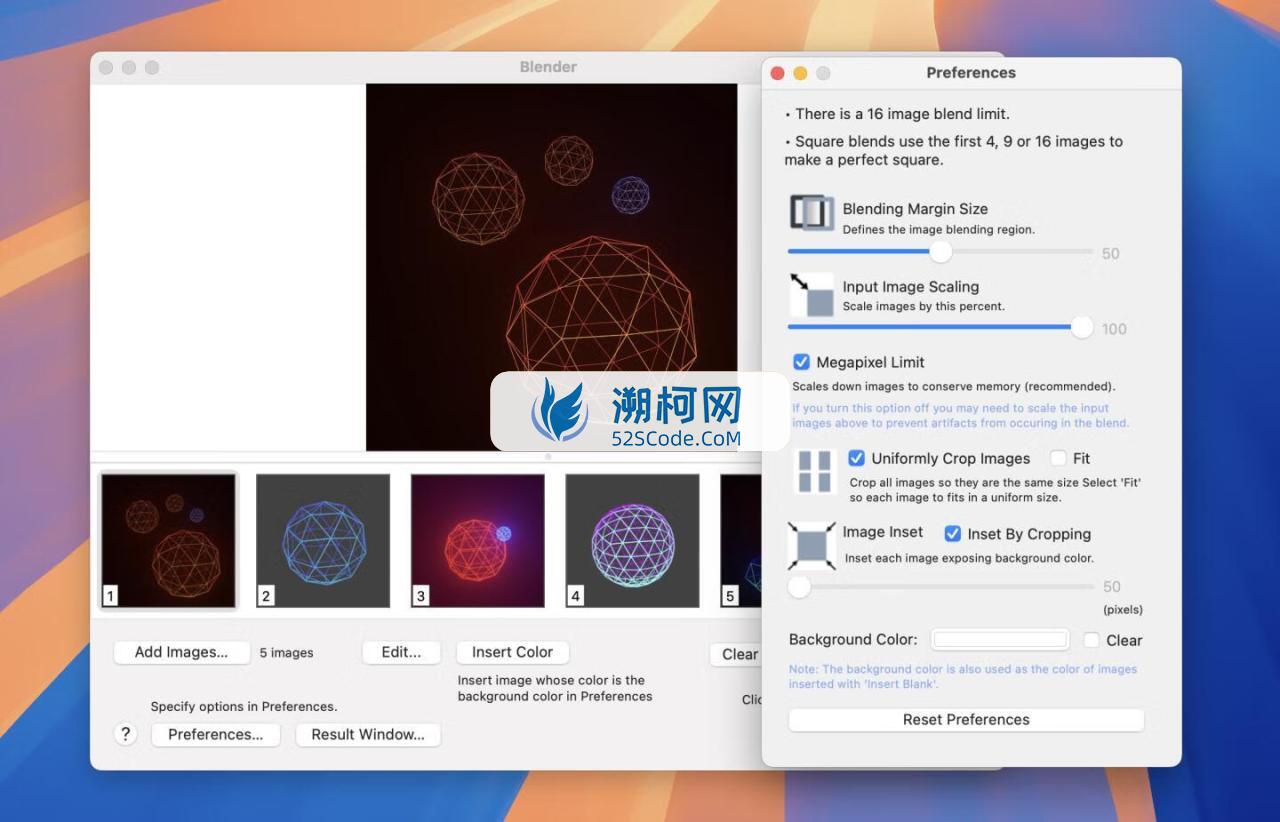Check the Clear background color checkbox

tap(1092, 640)
